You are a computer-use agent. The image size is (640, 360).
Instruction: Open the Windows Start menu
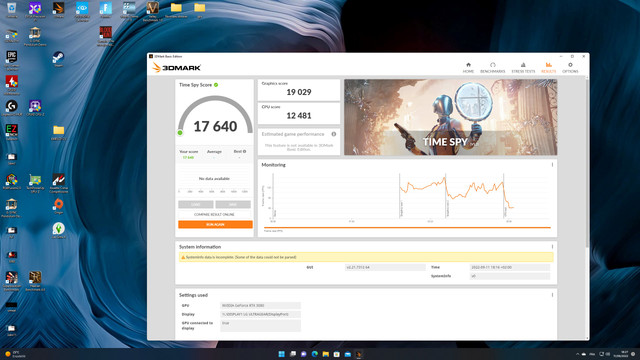[x=282, y=354]
